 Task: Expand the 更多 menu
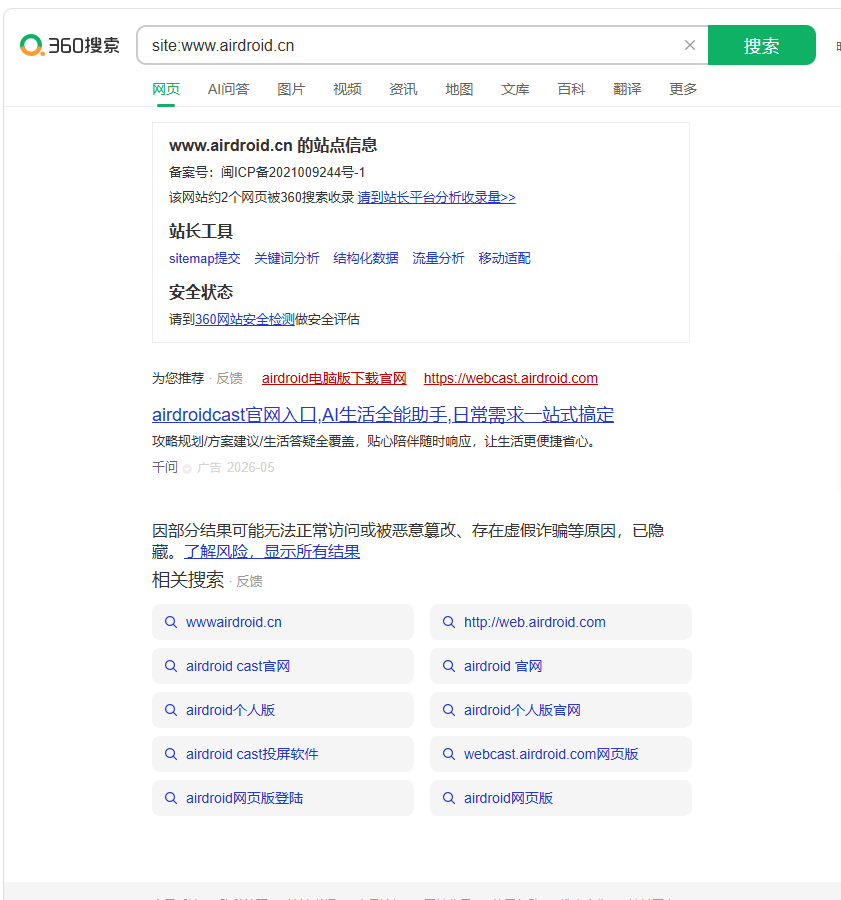coord(683,90)
